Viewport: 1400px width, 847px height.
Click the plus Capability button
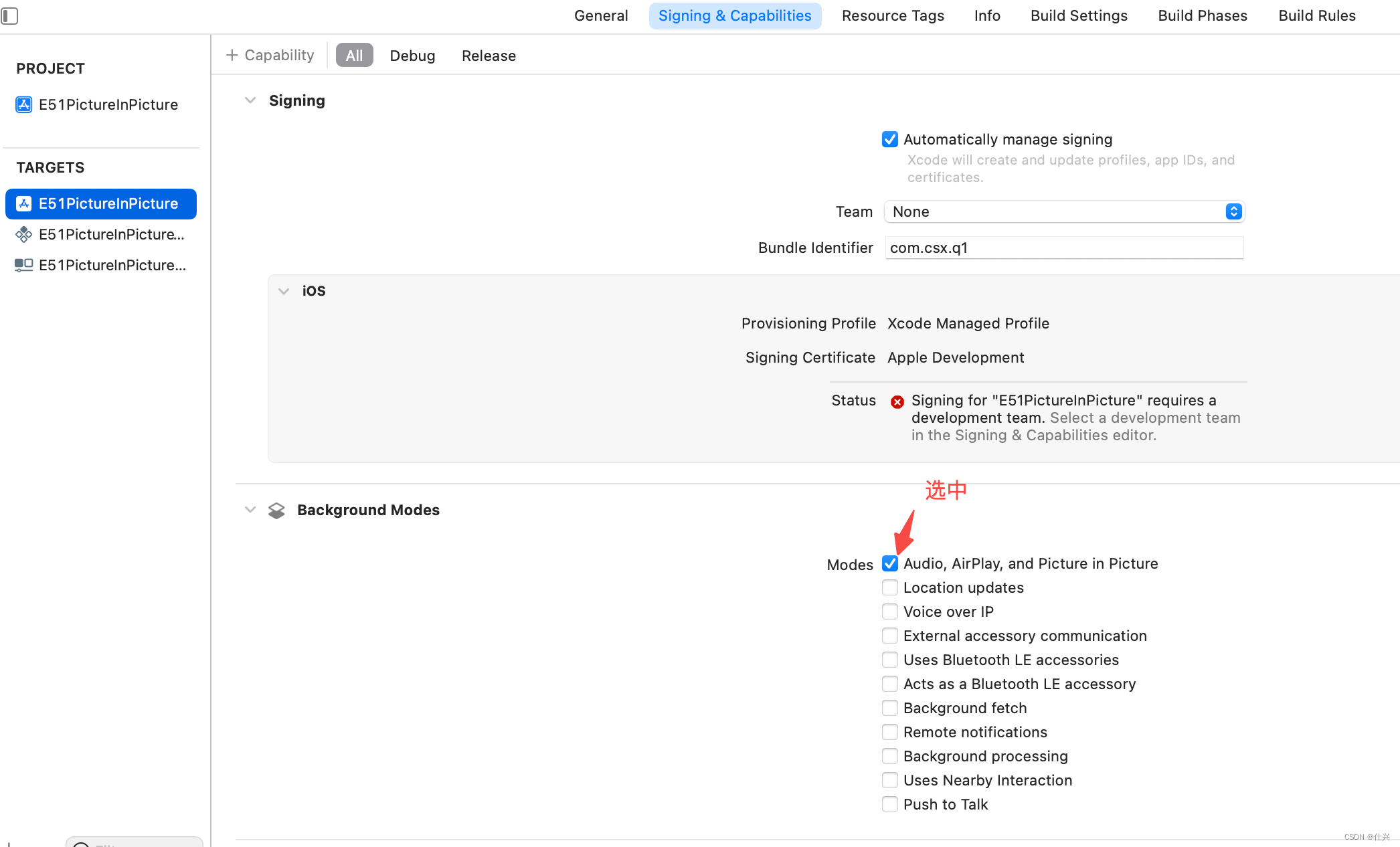click(x=270, y=55)
